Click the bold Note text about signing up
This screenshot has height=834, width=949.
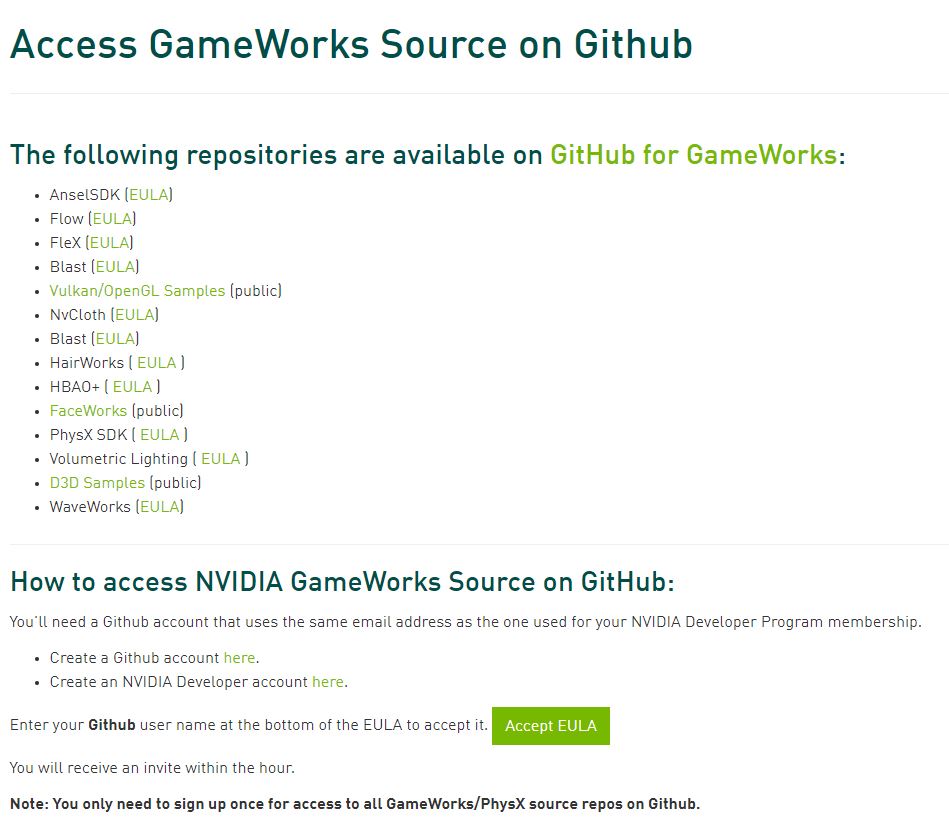(355, 804)
